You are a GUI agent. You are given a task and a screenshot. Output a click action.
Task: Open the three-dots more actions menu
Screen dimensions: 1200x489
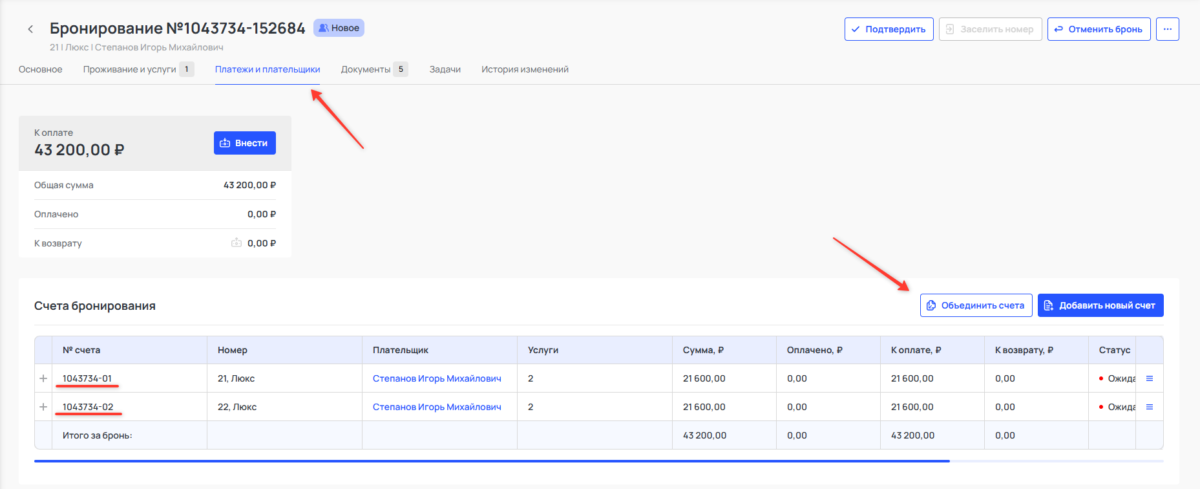coord(1168,29)
